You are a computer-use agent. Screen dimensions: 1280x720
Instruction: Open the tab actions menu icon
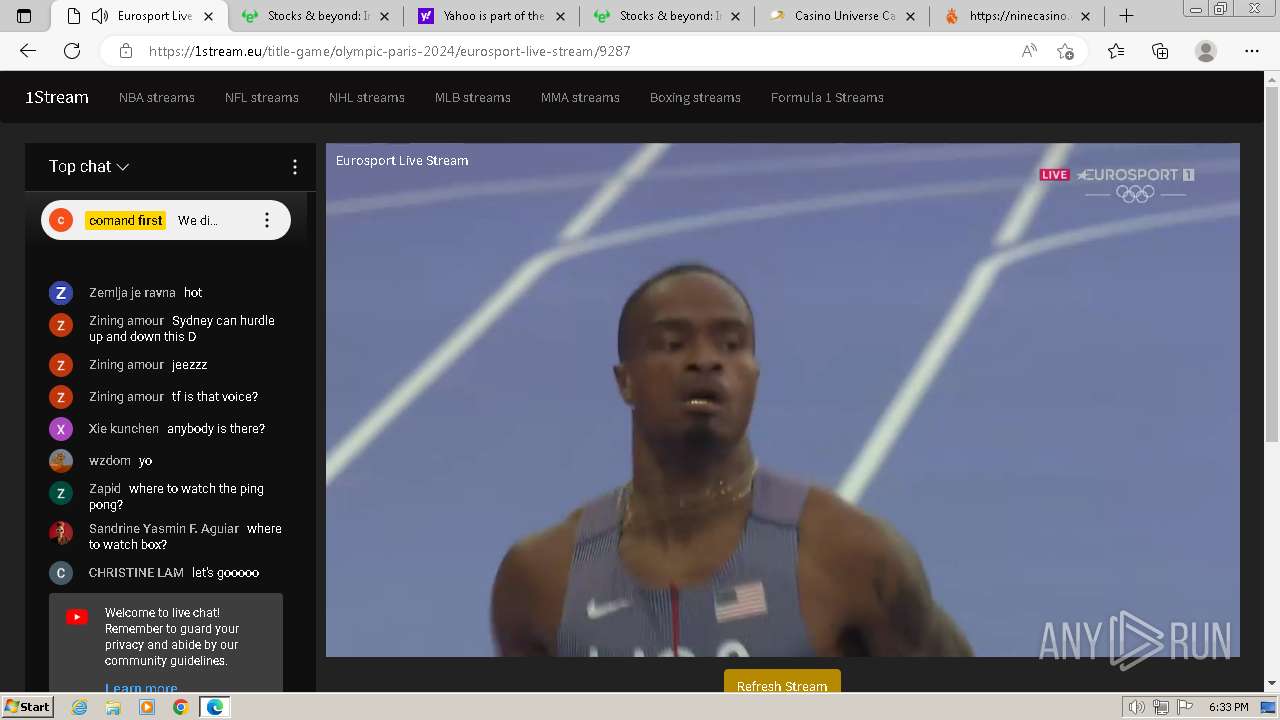(x=24, y=16)
